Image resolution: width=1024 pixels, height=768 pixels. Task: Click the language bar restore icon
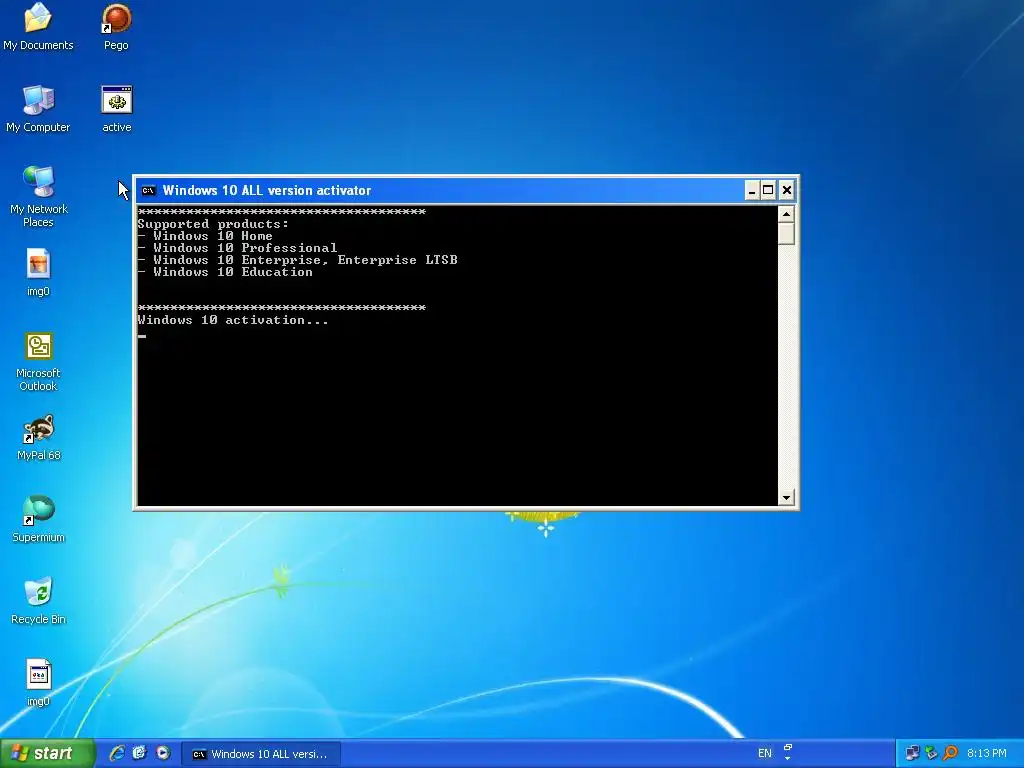pos(788,748)
